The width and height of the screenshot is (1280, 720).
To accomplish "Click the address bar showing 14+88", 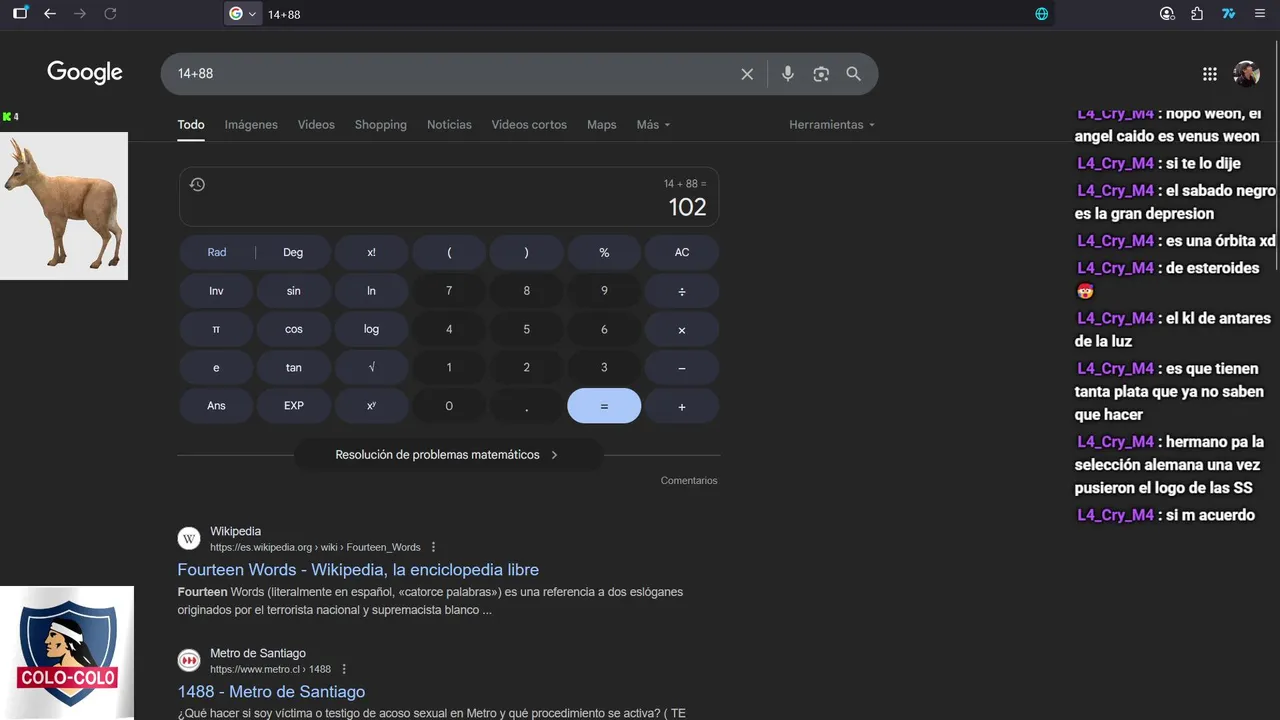I will [x=640, y=14].
